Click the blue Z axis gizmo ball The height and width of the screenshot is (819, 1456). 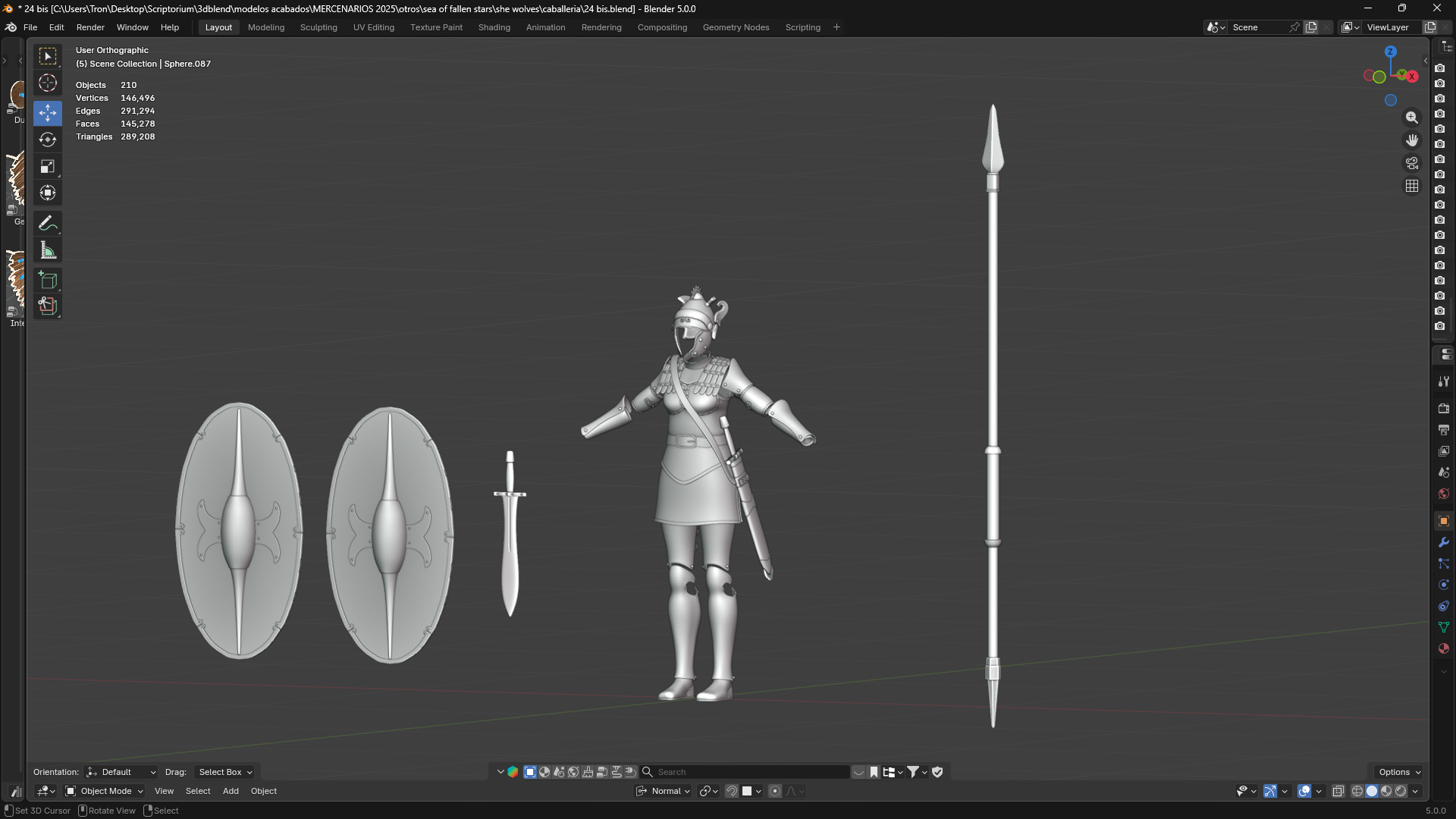[1391, 52]
